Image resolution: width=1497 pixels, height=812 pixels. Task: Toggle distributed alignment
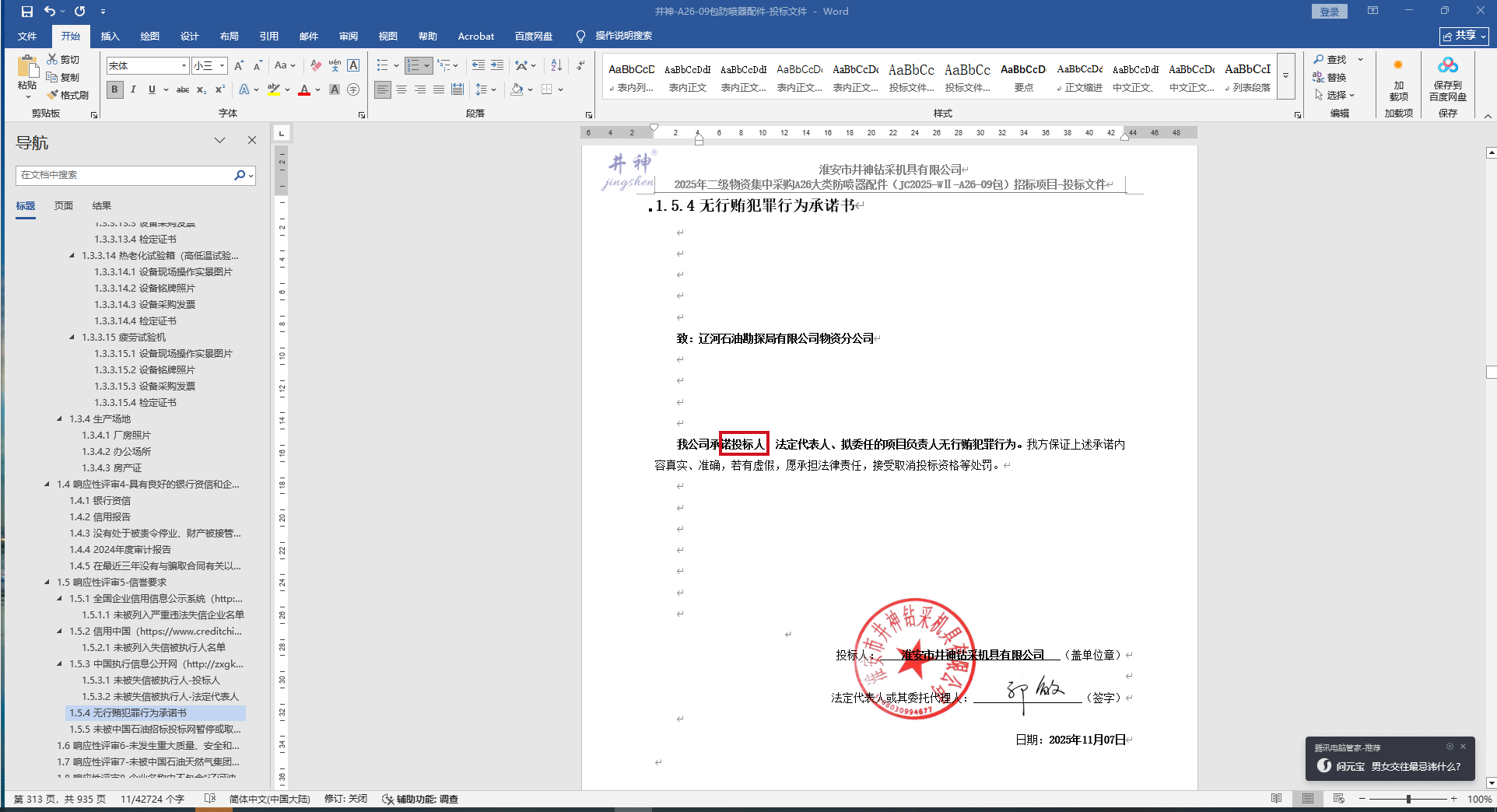click(x=458, y=90)
